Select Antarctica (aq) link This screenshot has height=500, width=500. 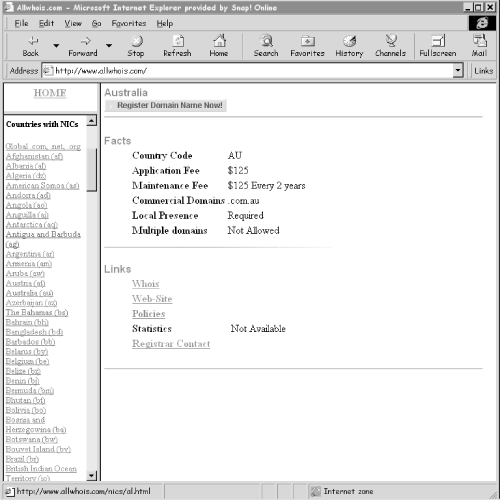(x=32, y=224)
